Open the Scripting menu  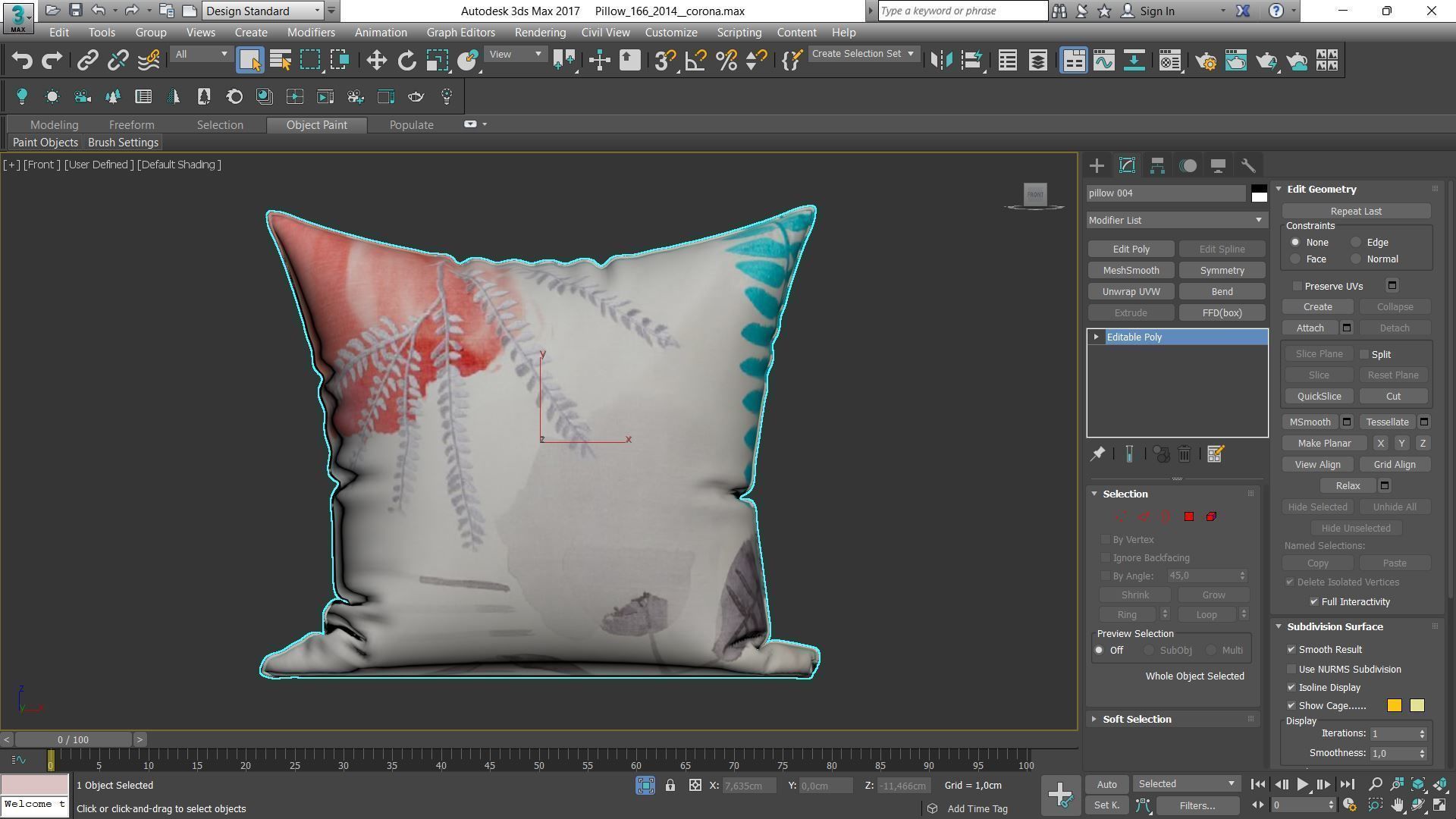click(739, 33)
